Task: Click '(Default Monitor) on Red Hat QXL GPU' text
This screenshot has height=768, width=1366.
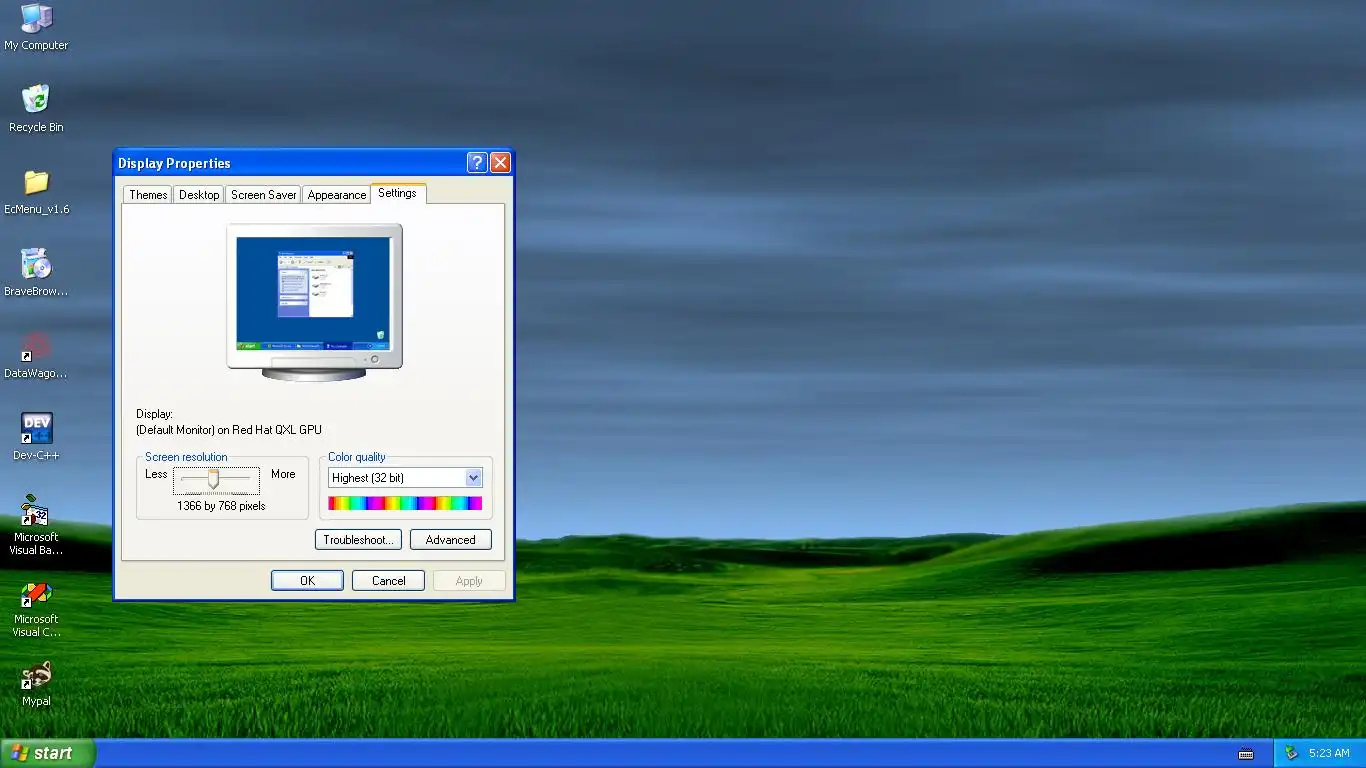Action: coord(229,430)
